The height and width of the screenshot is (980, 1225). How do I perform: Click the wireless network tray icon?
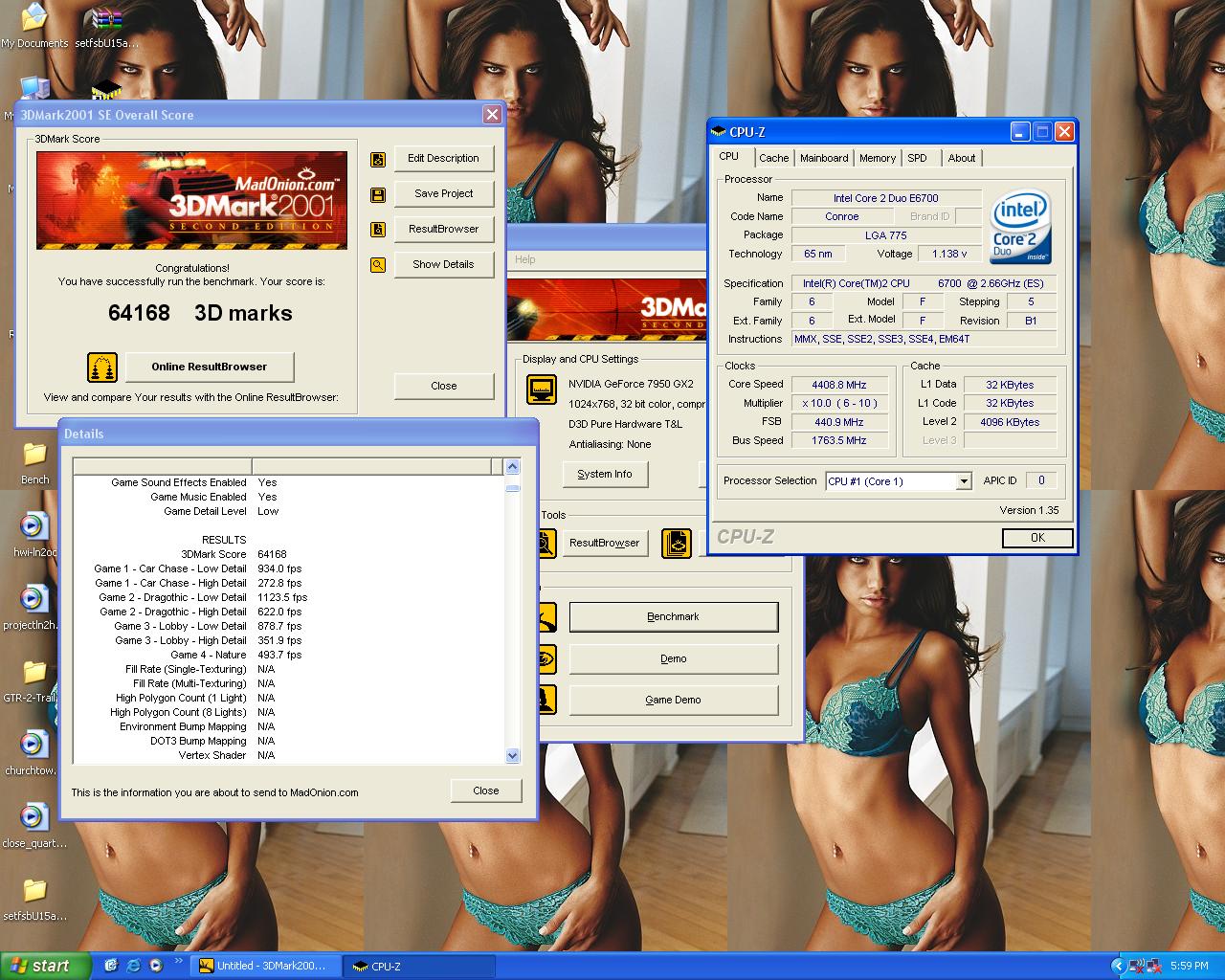(1136, 966)
